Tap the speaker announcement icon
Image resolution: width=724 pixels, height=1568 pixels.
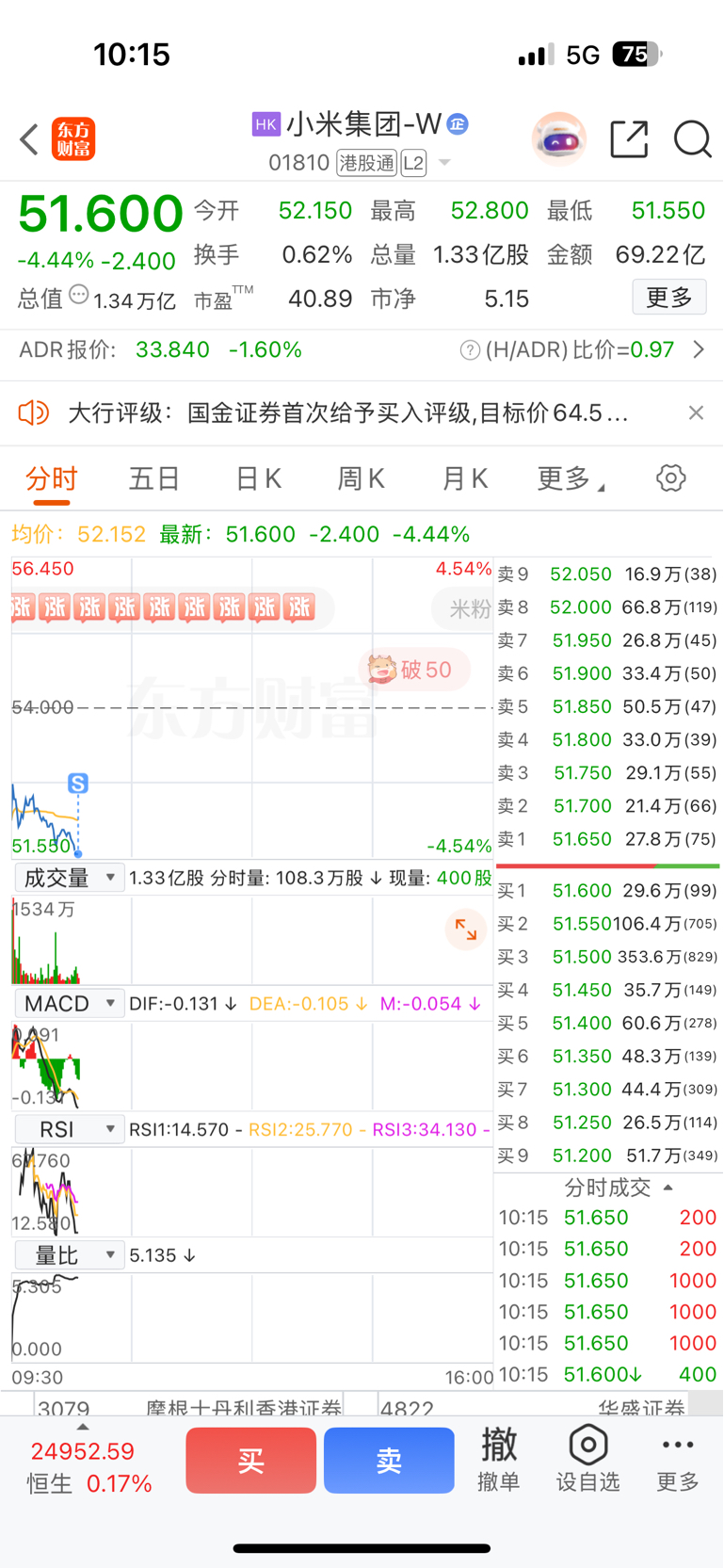[x=34, y=412]
